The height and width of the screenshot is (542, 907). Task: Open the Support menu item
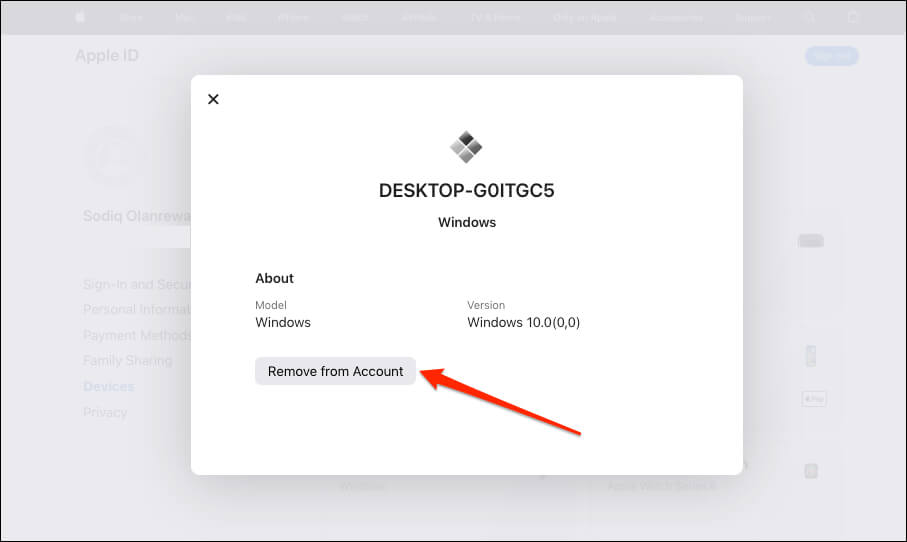pos(753,18)
